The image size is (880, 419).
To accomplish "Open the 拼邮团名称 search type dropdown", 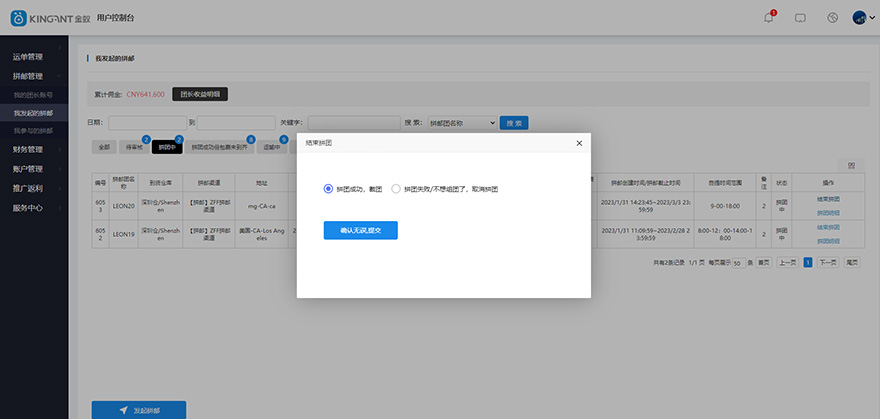I will click(462, 123).
